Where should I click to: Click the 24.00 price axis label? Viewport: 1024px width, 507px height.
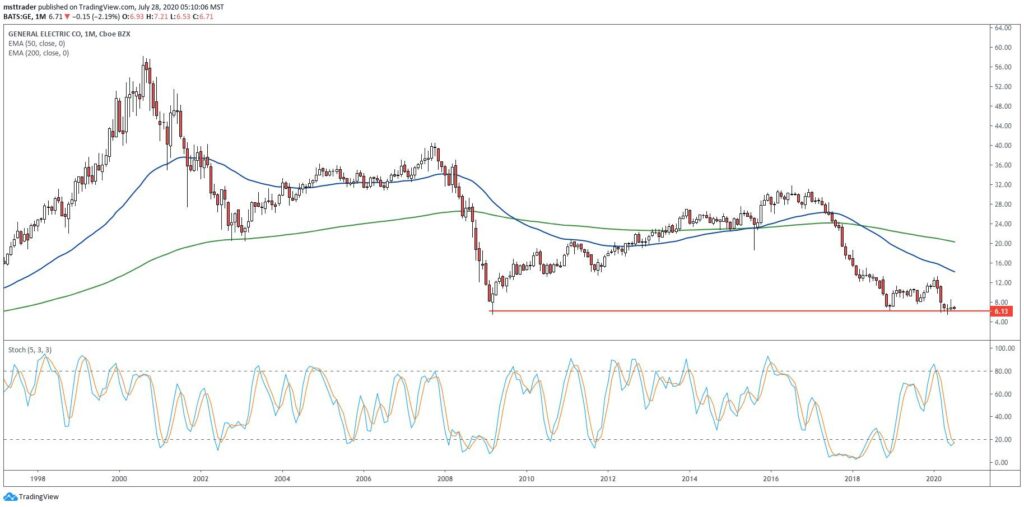1003,224
